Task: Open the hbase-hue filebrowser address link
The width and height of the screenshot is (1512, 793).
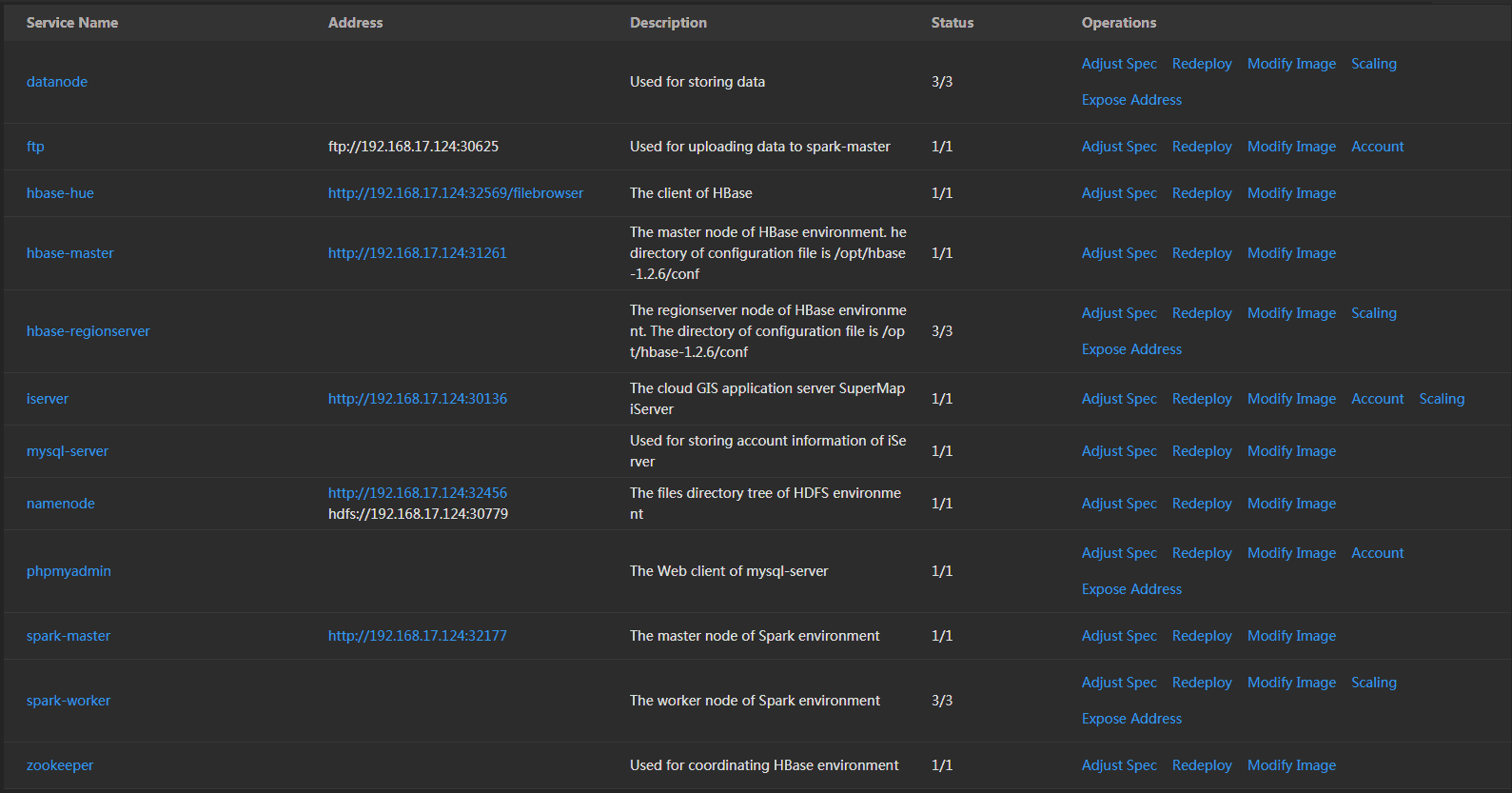Action: click(x=455, y=193)
